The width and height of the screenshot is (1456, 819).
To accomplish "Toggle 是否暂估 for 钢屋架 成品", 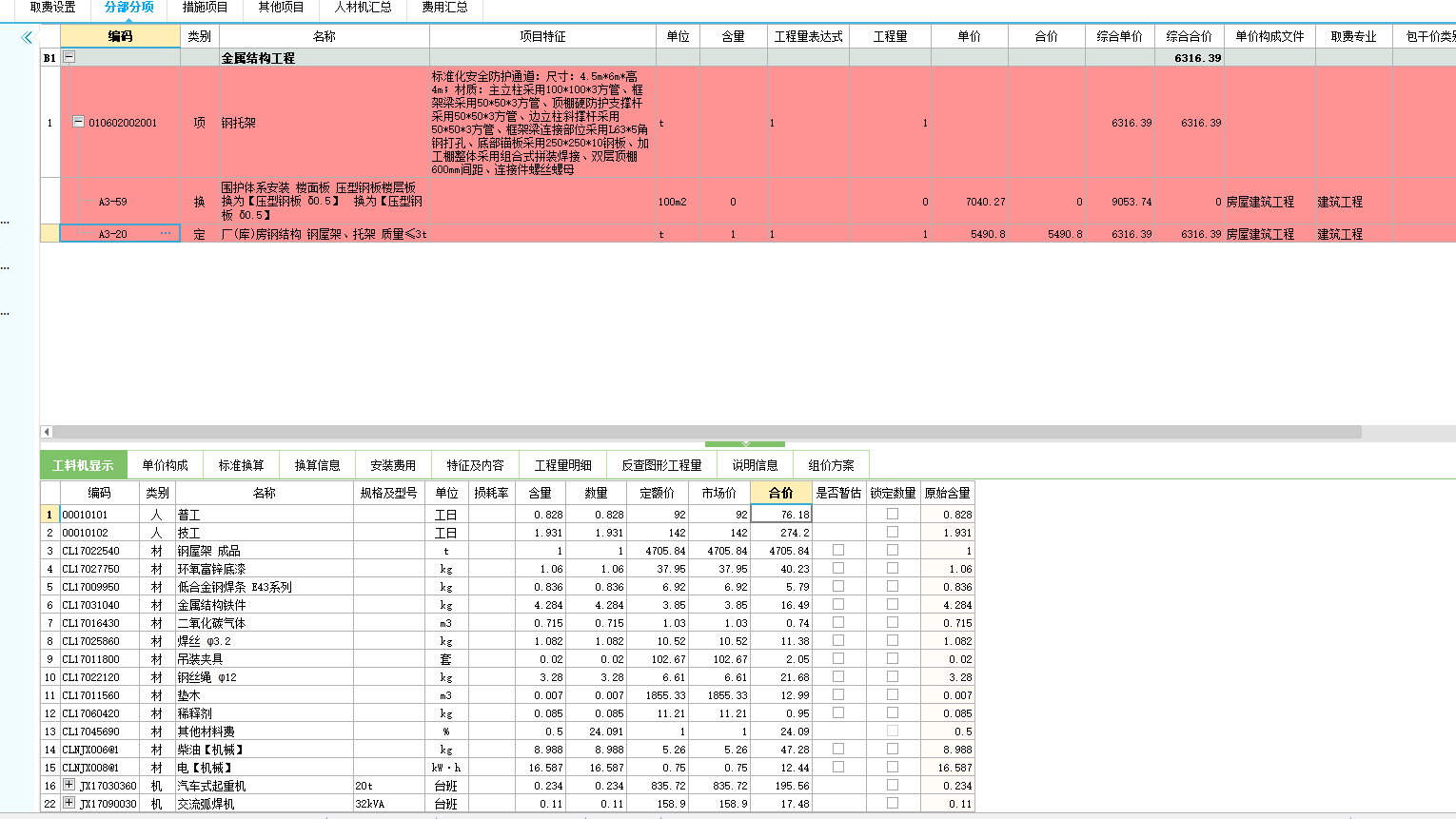I will point(838,550).
